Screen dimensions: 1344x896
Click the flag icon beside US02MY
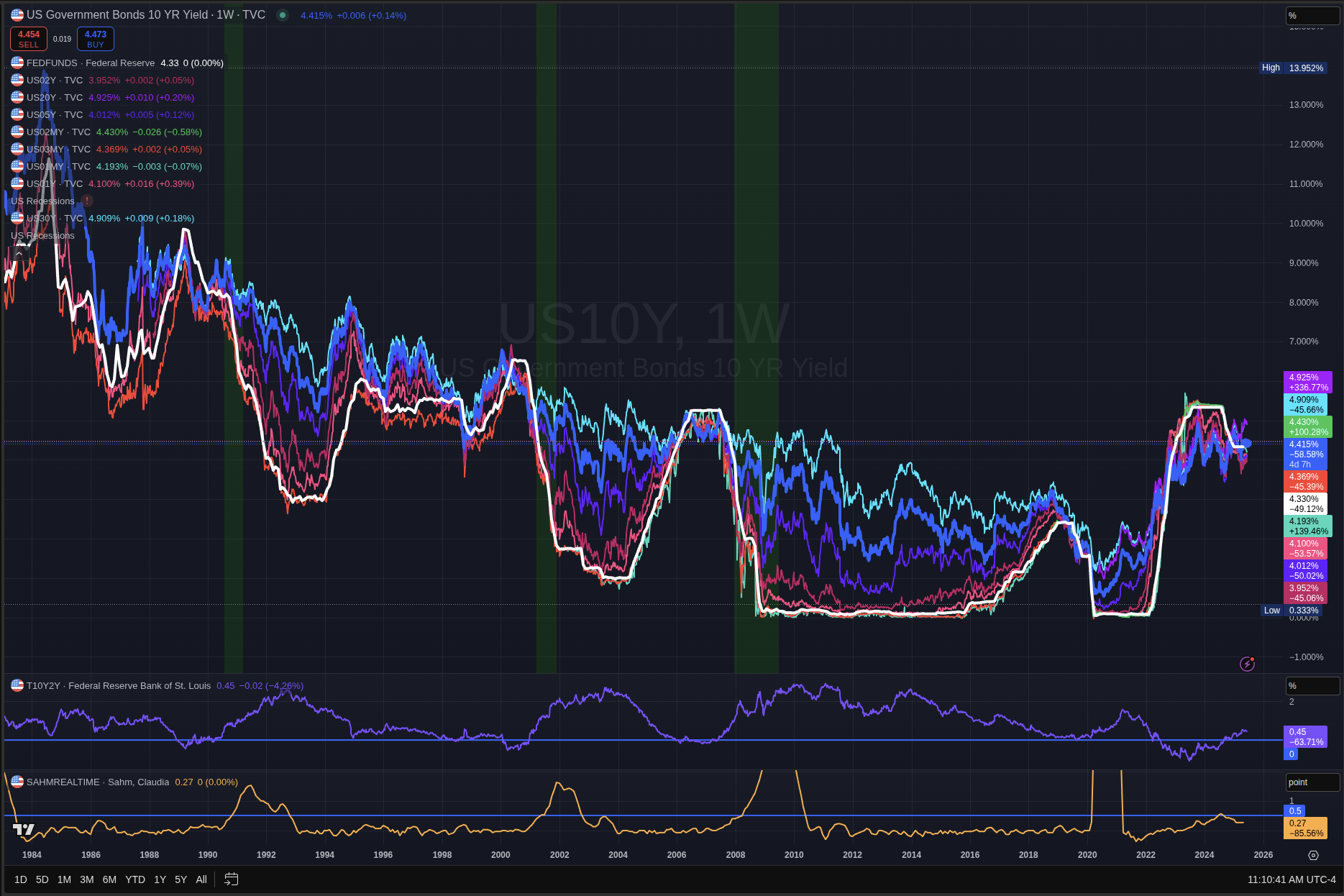tap(17, 132)
